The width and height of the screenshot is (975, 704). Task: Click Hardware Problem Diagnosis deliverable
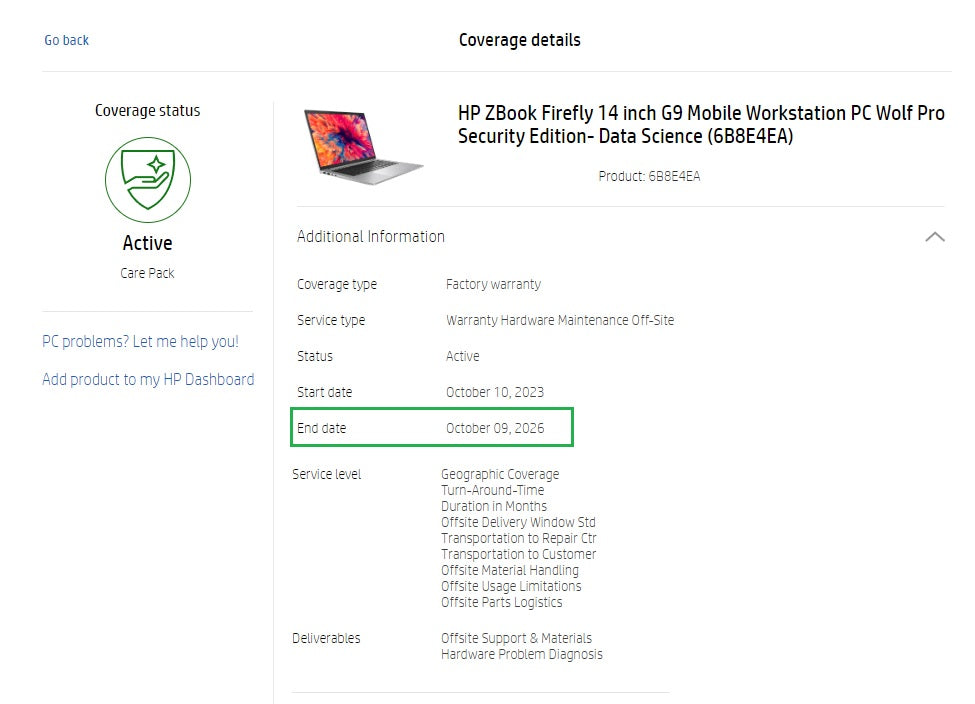[522, 654]
